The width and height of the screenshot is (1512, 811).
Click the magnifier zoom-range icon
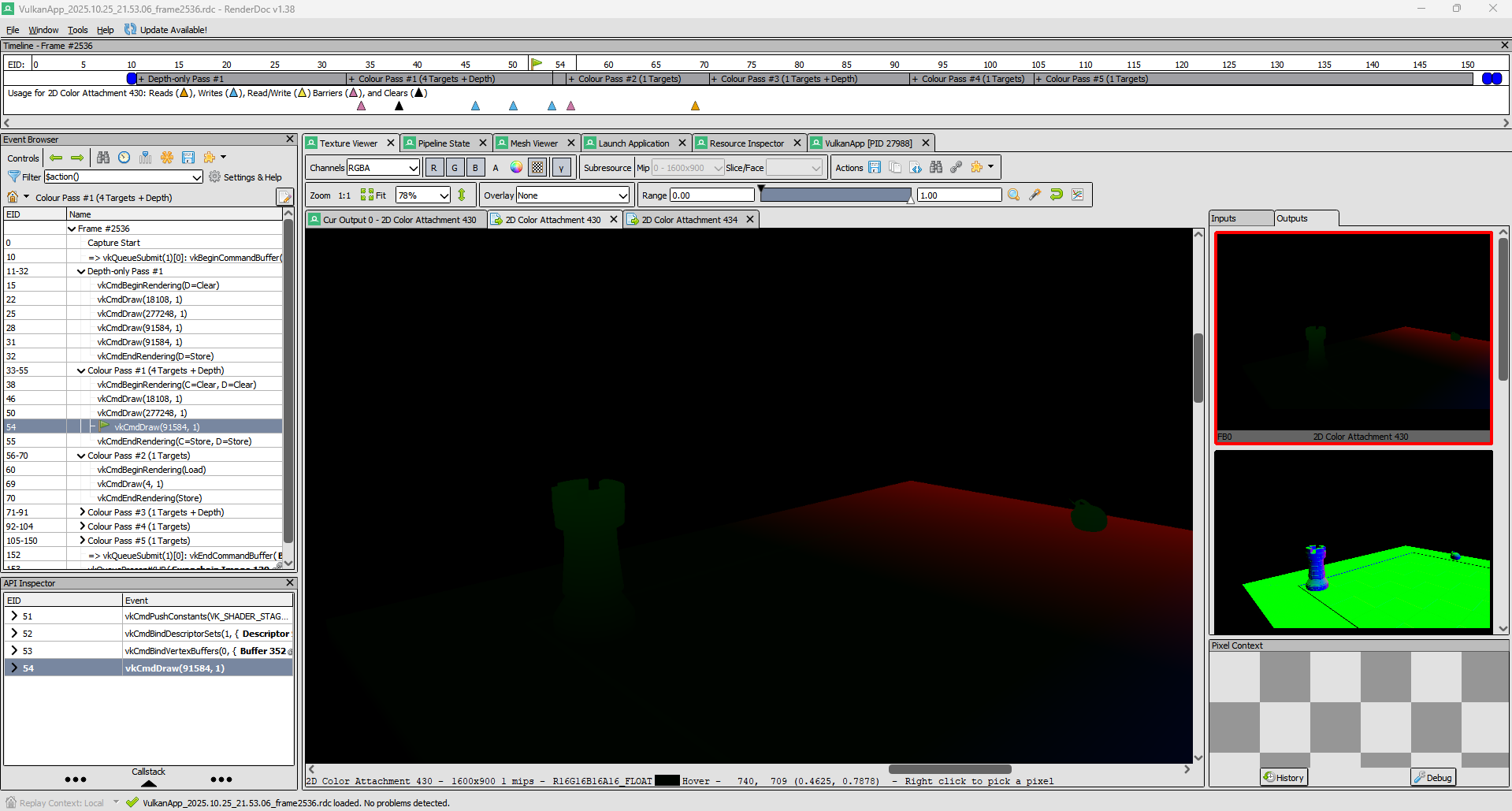pos(1014,195)
